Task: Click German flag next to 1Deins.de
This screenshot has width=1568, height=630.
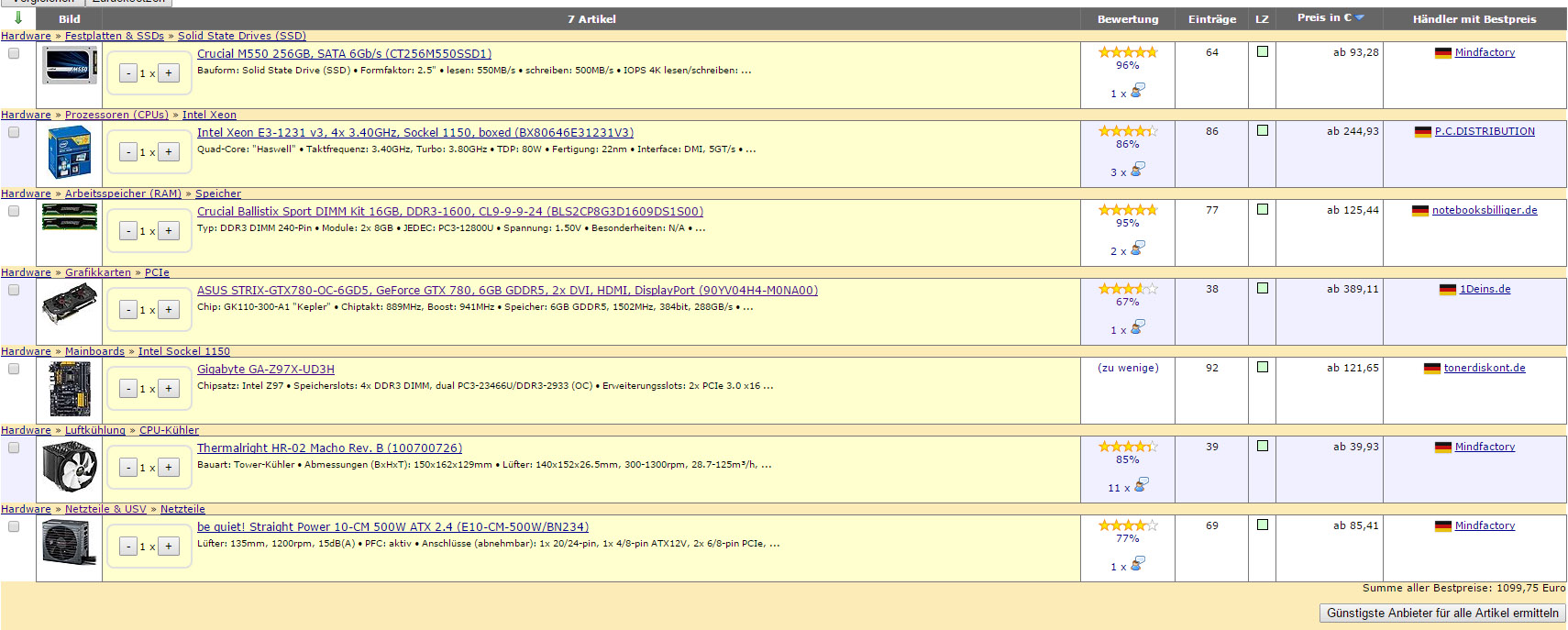Action: 1448,290
